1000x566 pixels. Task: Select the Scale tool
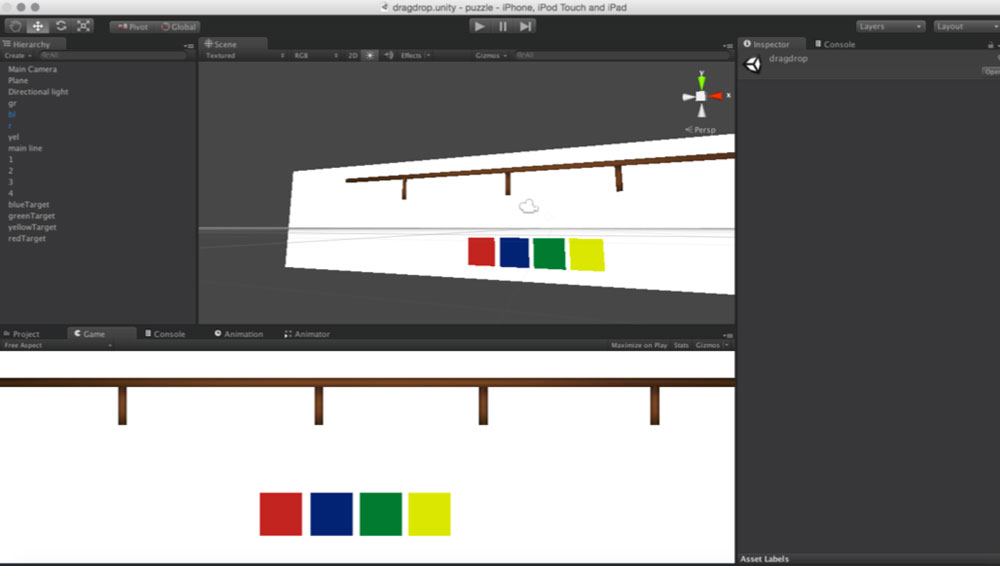(x=83, y=26)
